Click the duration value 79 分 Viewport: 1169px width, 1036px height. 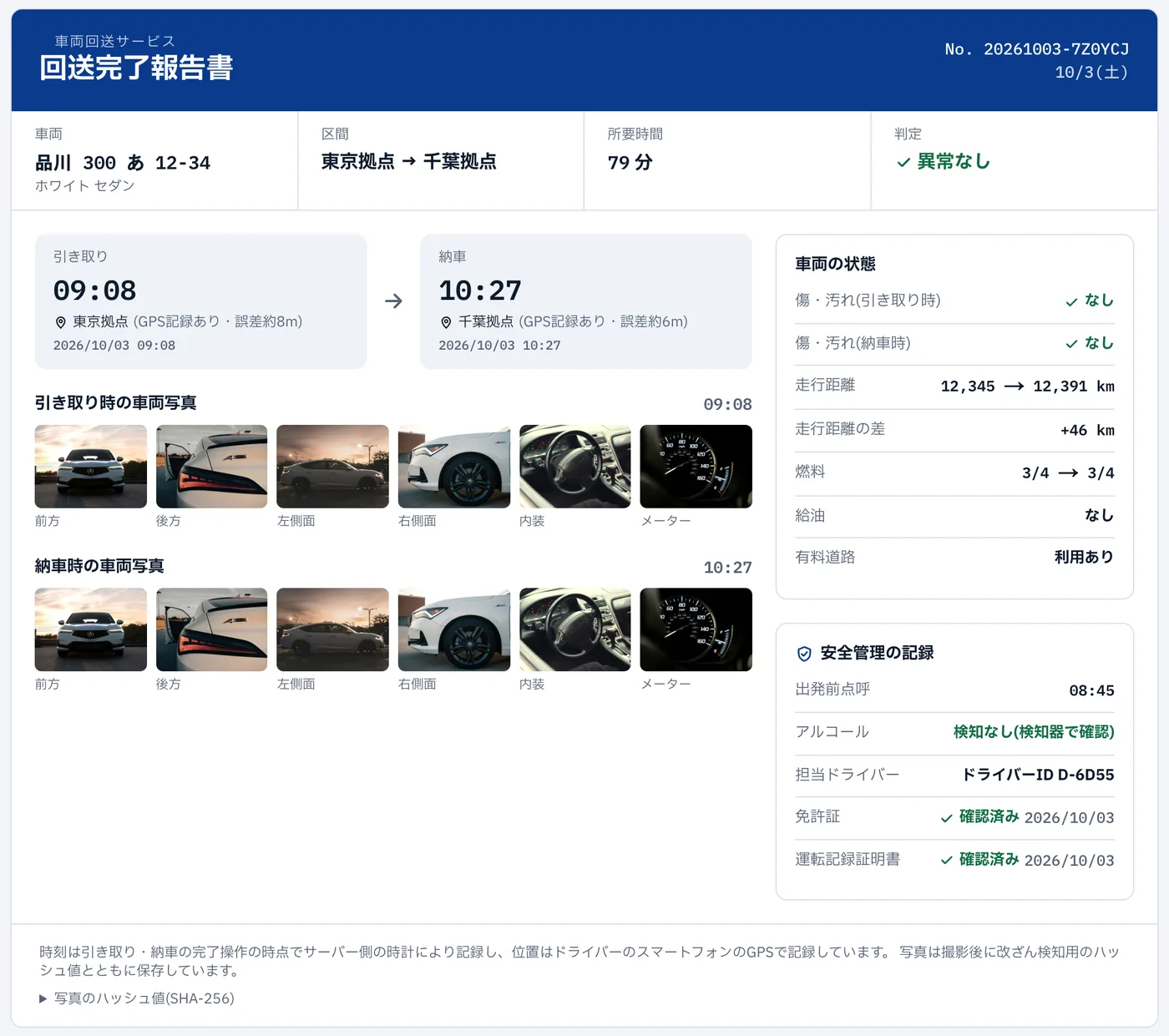point(630,163)
